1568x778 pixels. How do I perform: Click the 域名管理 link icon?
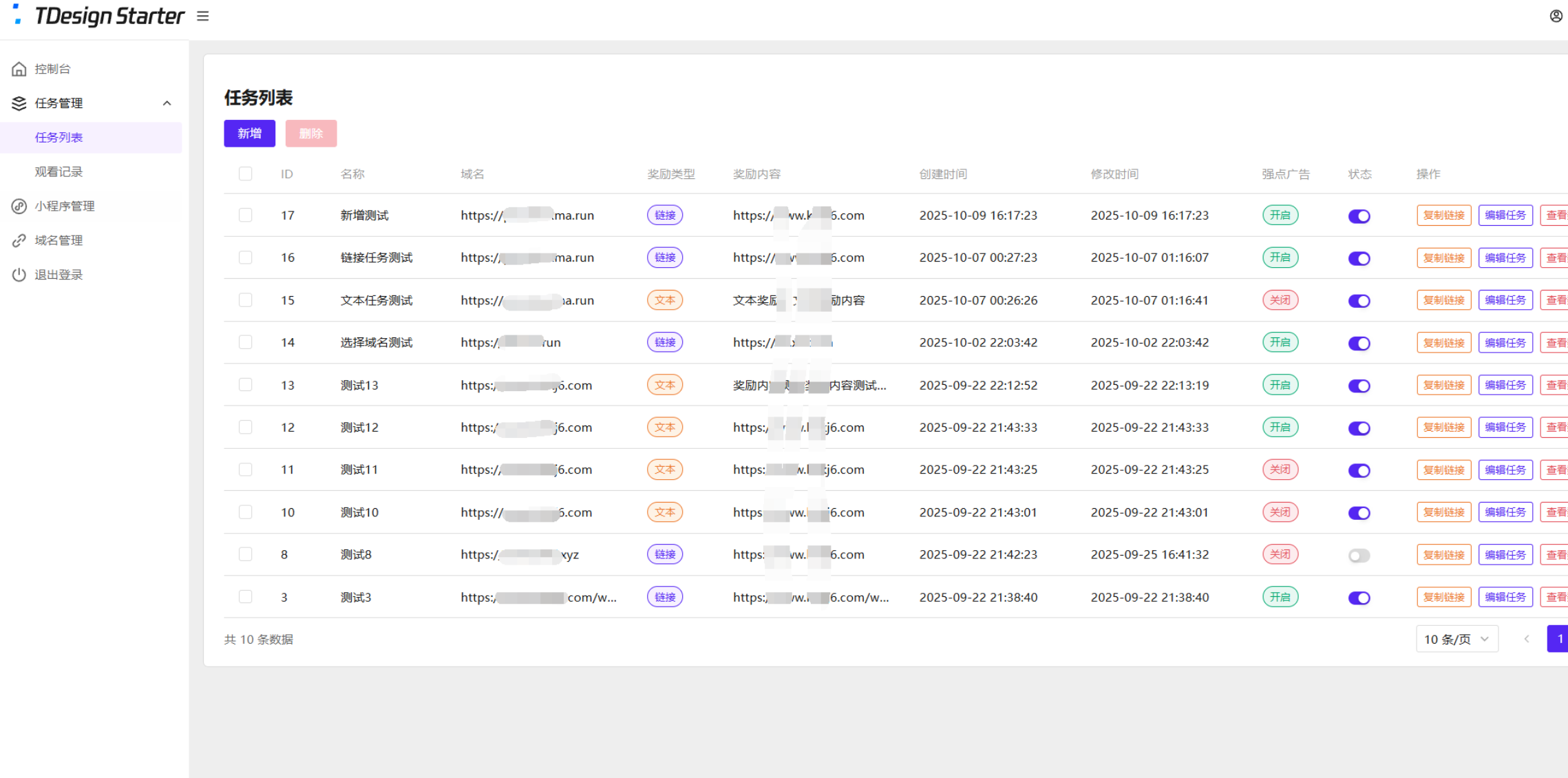point(19,240)
